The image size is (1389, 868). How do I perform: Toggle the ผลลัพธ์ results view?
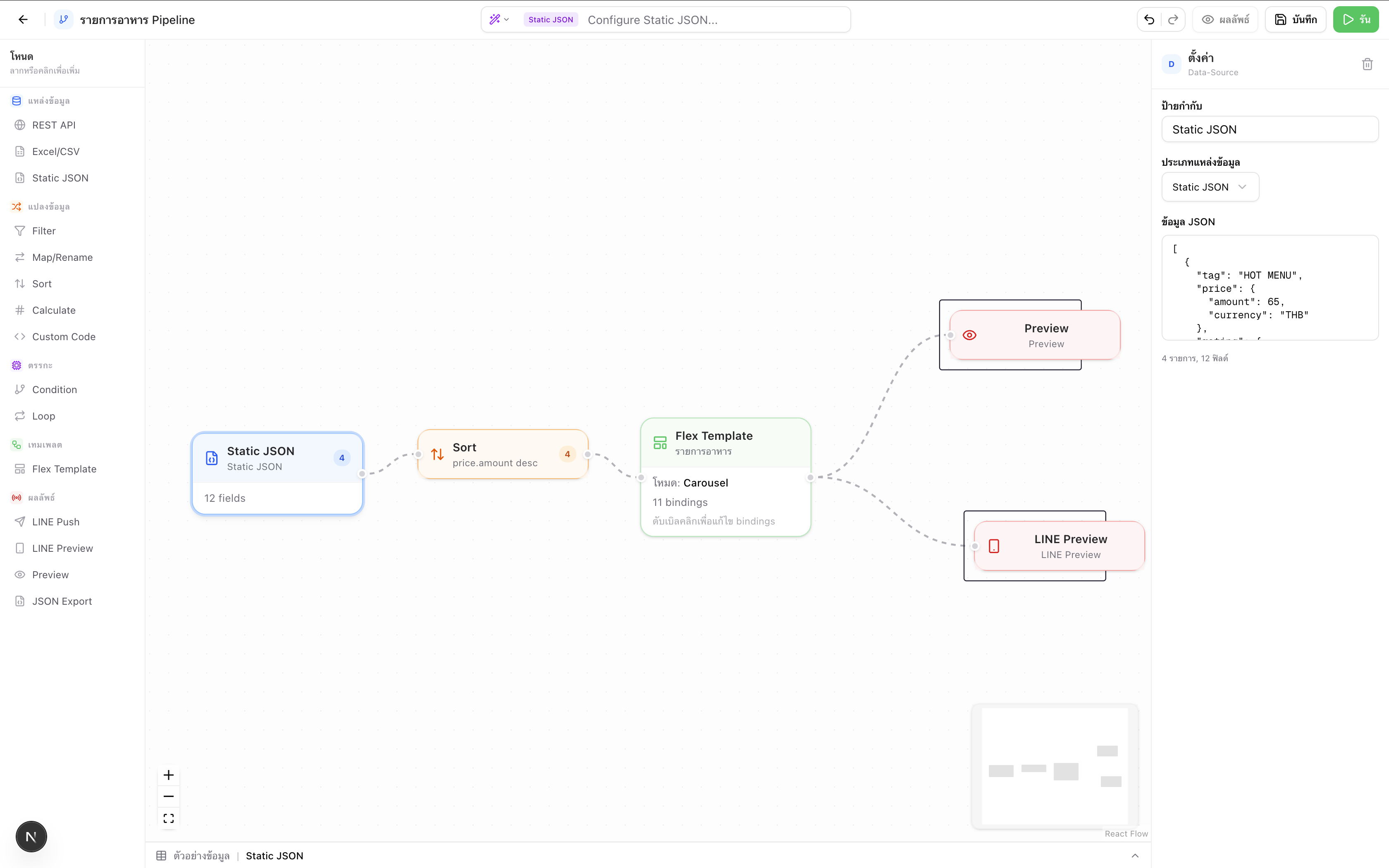tap(1225, 19)
